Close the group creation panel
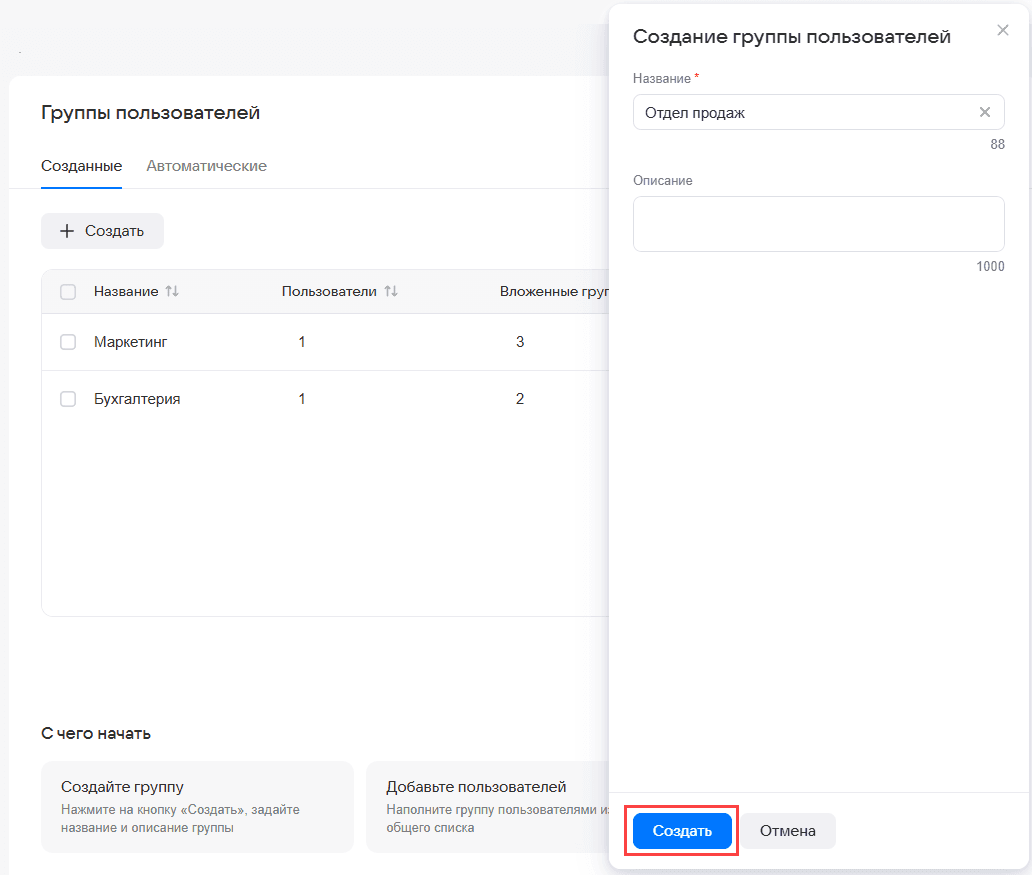Image resolution: width=1032 pixels, height=875 pixels. click(1002, 30)
